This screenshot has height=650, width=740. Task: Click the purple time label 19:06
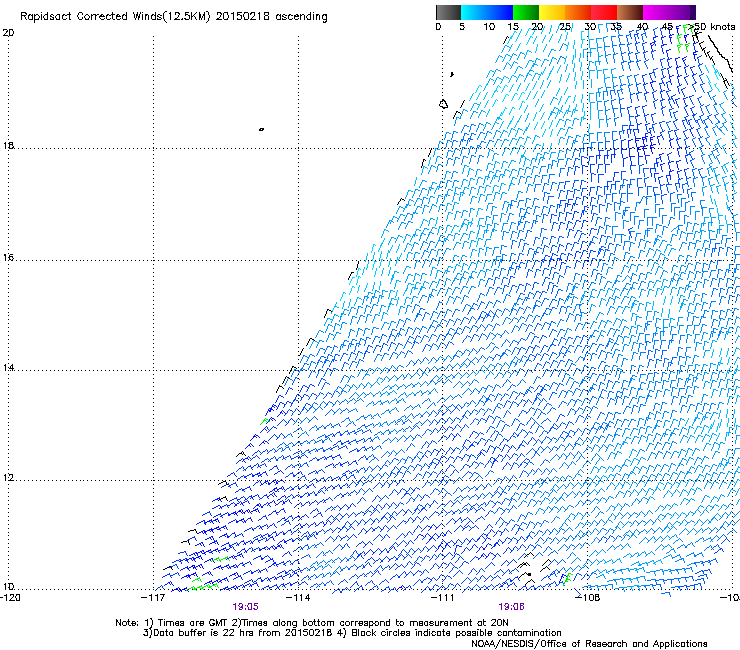512,607
